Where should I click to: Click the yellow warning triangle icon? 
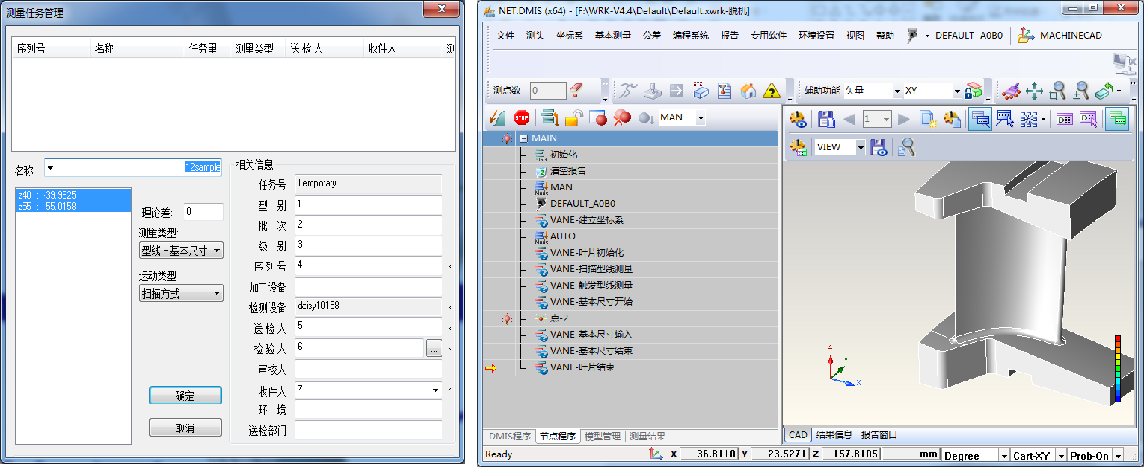(x=771, y=91)
